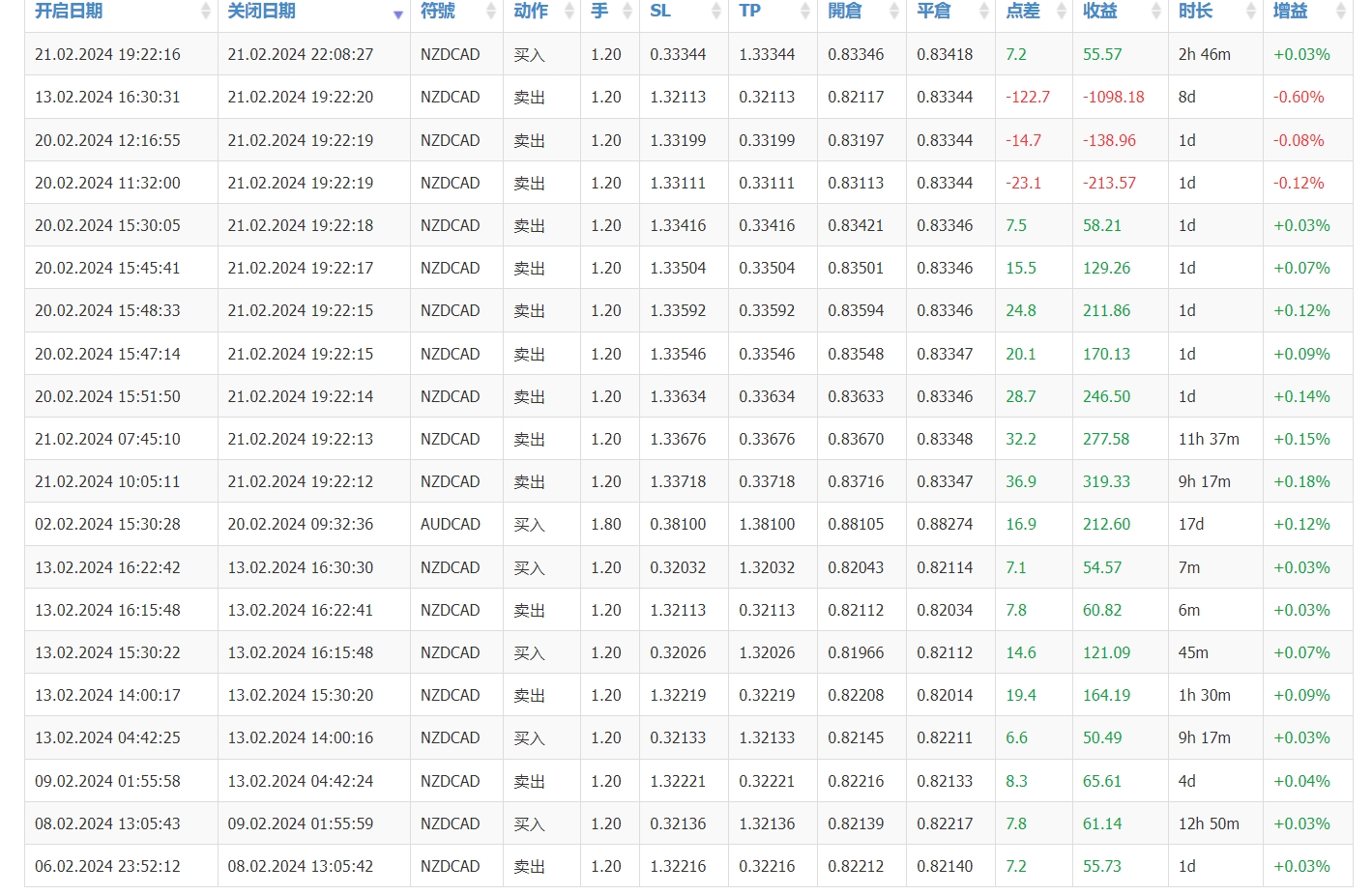The image size is (1372, 895).
Task: Sort the 符號 column via its arrows
Action: (x=491, y=12)
